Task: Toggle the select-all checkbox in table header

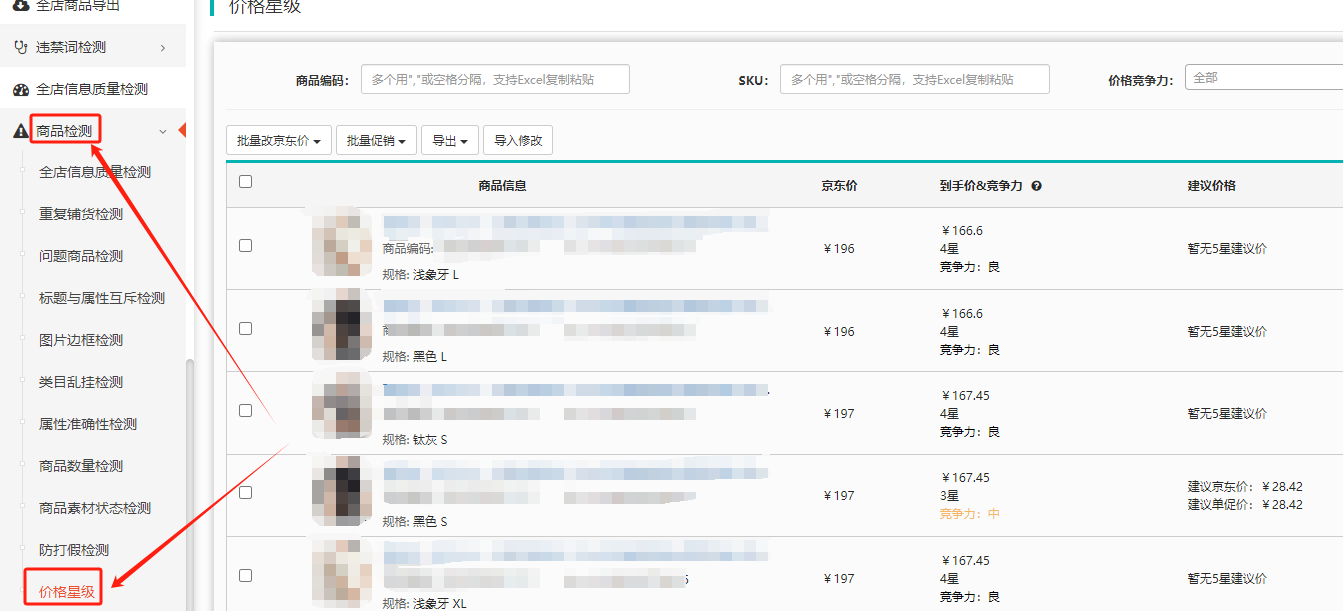Action: (x=246, y=182)
